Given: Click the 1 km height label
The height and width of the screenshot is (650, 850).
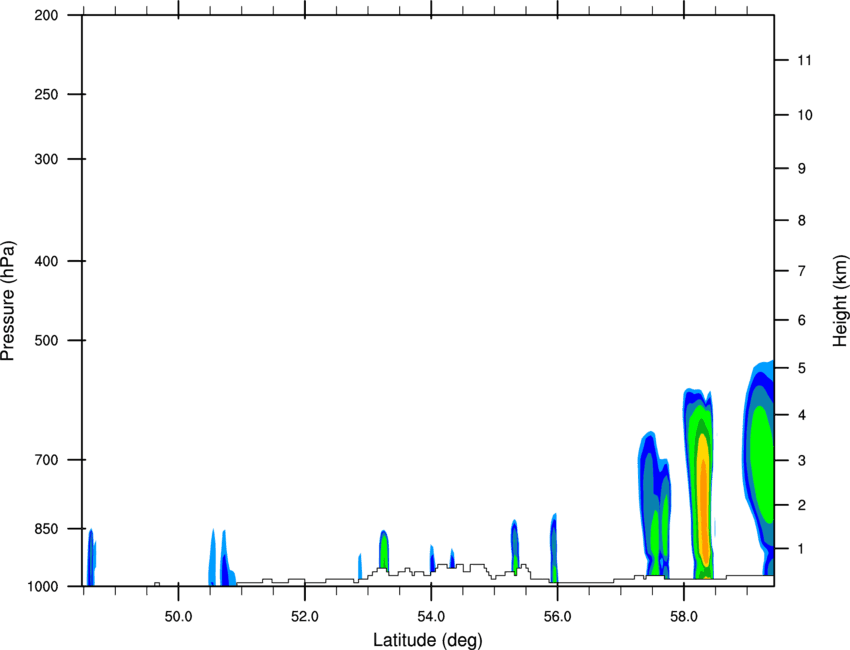Looking at the screenshot, I should pyautogui.click(x=802, y=549).
